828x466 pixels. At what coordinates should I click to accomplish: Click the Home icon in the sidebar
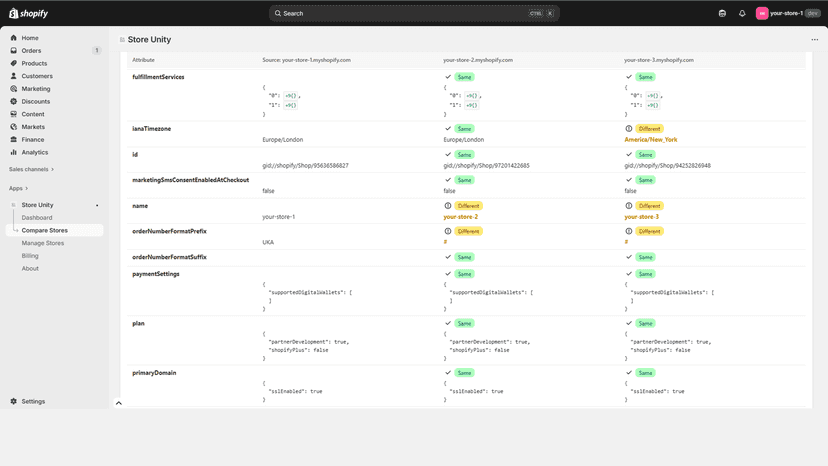point(14,38)
